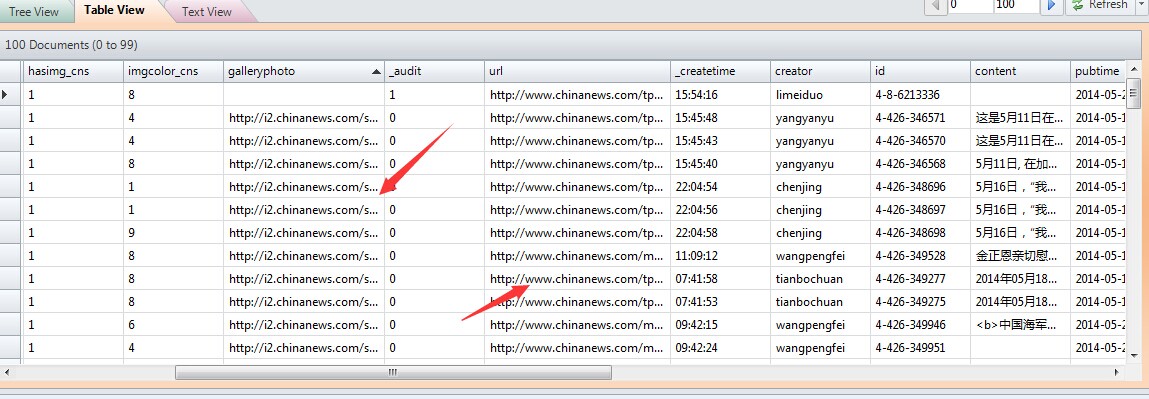Select the creator cell limeiduo
This screenshot has width=1149, height=399.
[x=821, y=94]
